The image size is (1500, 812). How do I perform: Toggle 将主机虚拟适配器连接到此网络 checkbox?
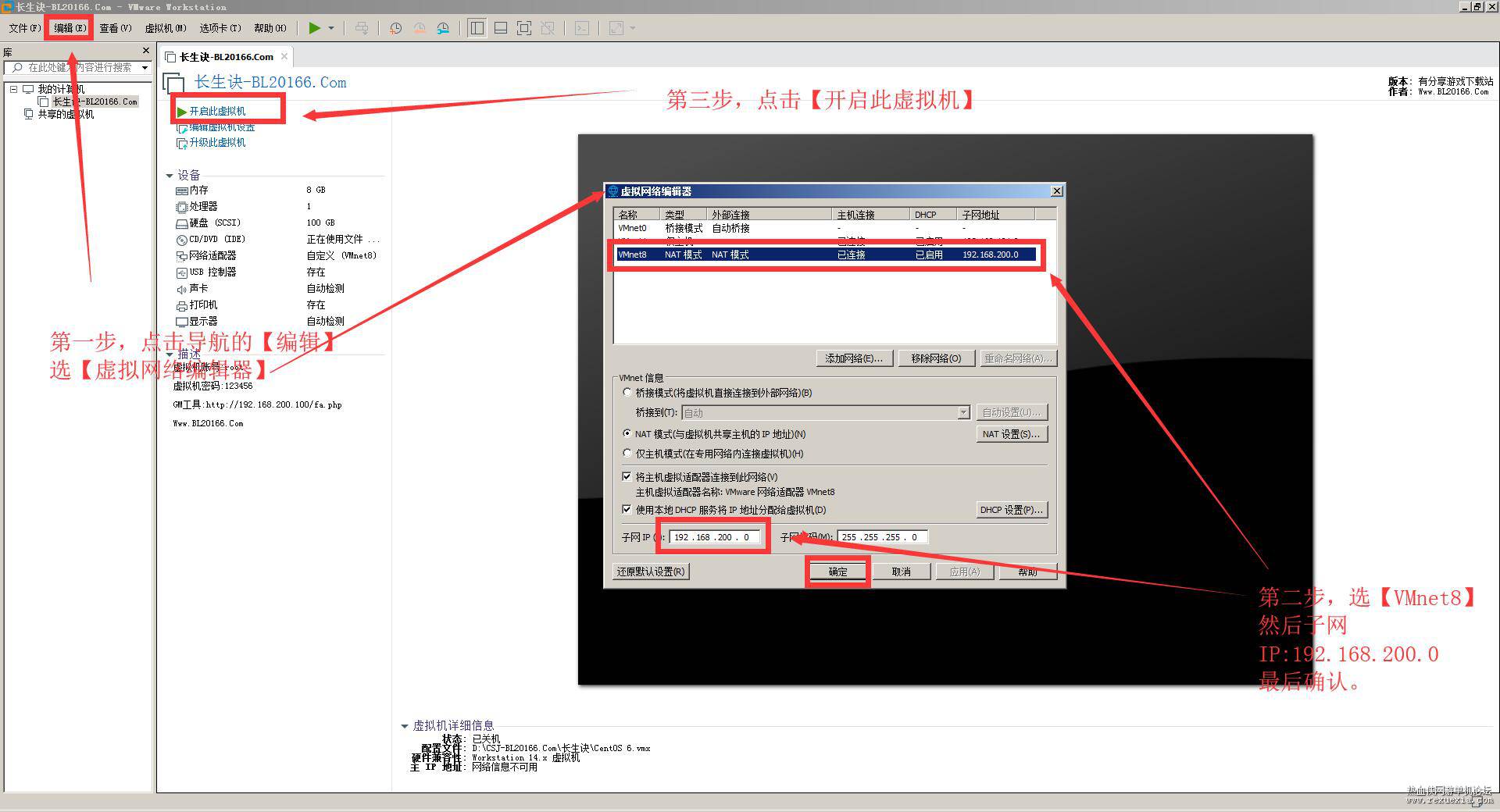point(627,476)
